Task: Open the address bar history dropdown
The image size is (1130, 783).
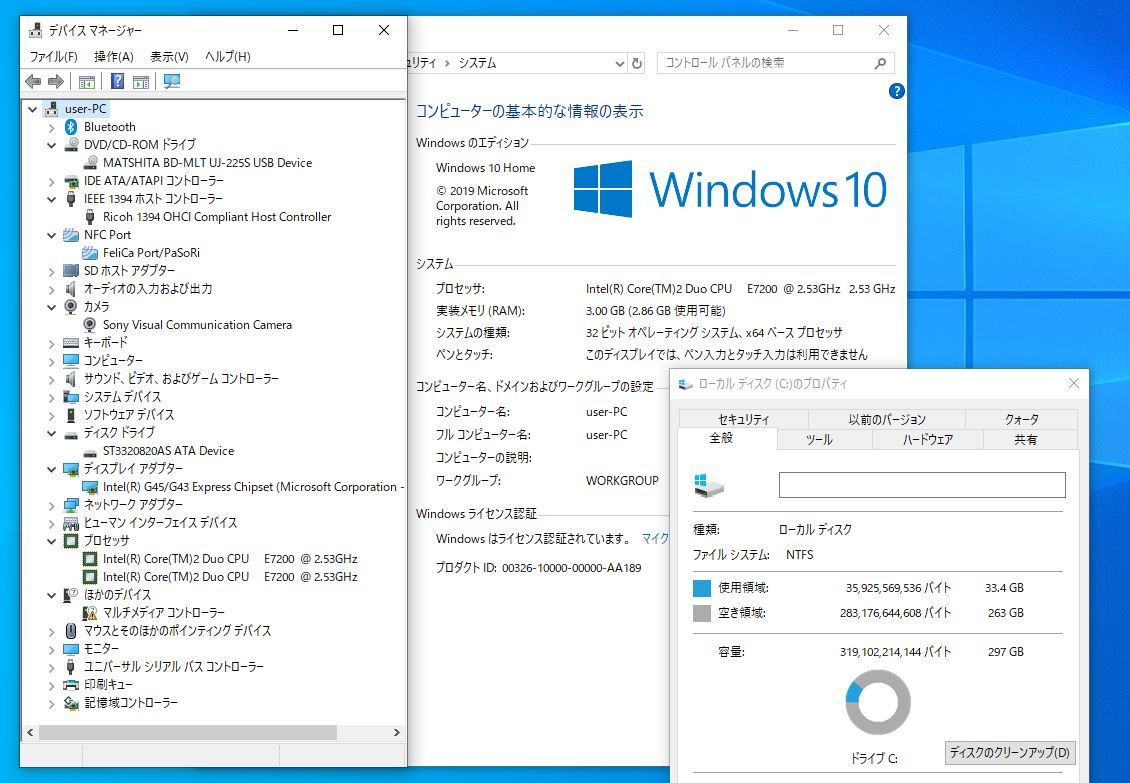Action: click(x=619, y=63)
